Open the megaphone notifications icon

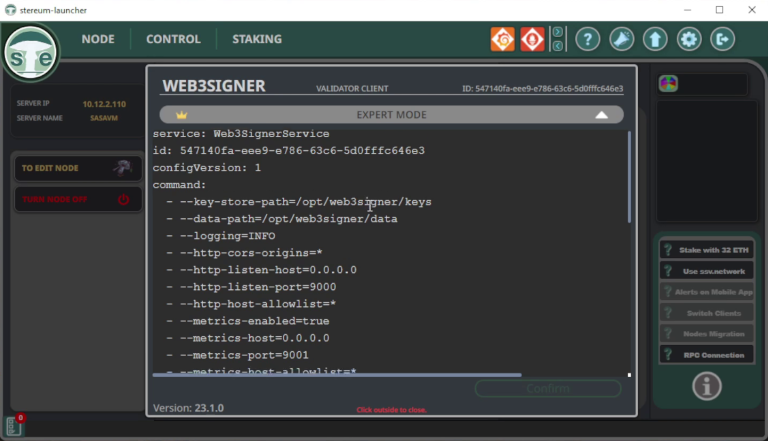click(x=622, y=39)
